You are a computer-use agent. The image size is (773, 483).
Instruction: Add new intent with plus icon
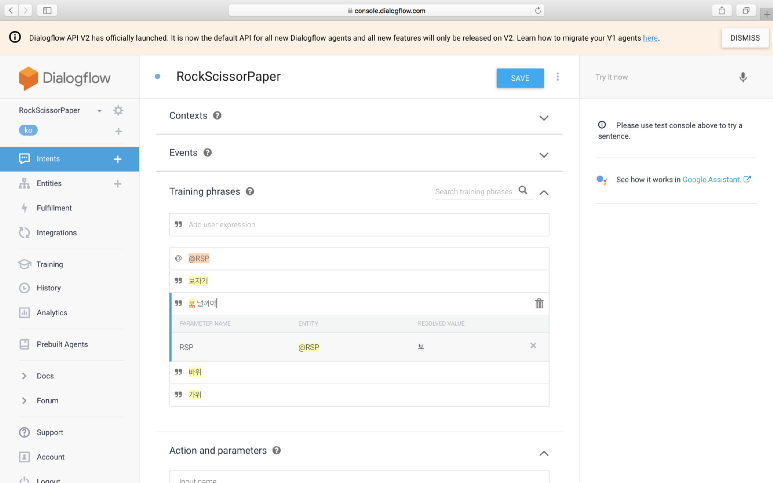(x=118, y=159)
